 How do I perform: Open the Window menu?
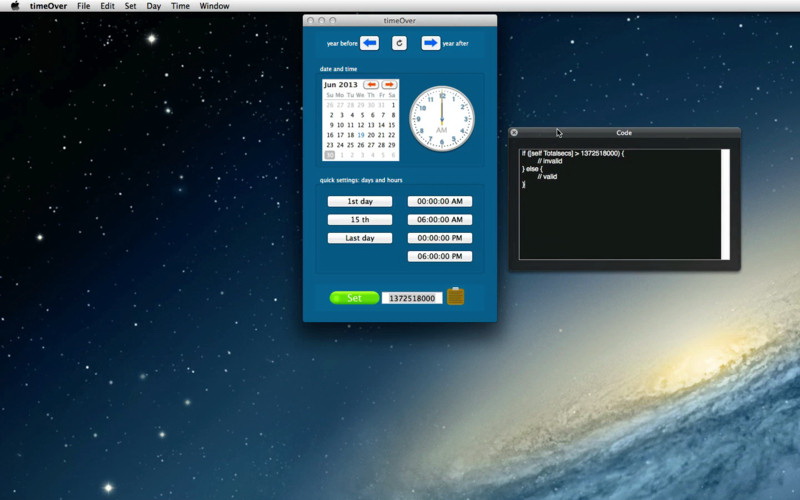(x=214, y=6)
